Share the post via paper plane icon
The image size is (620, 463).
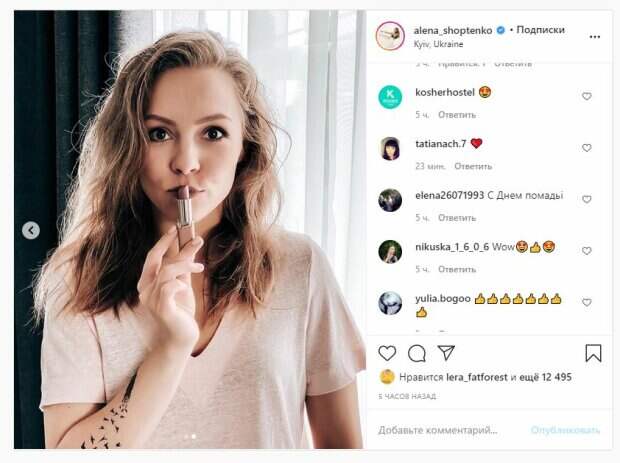[446, 353]
